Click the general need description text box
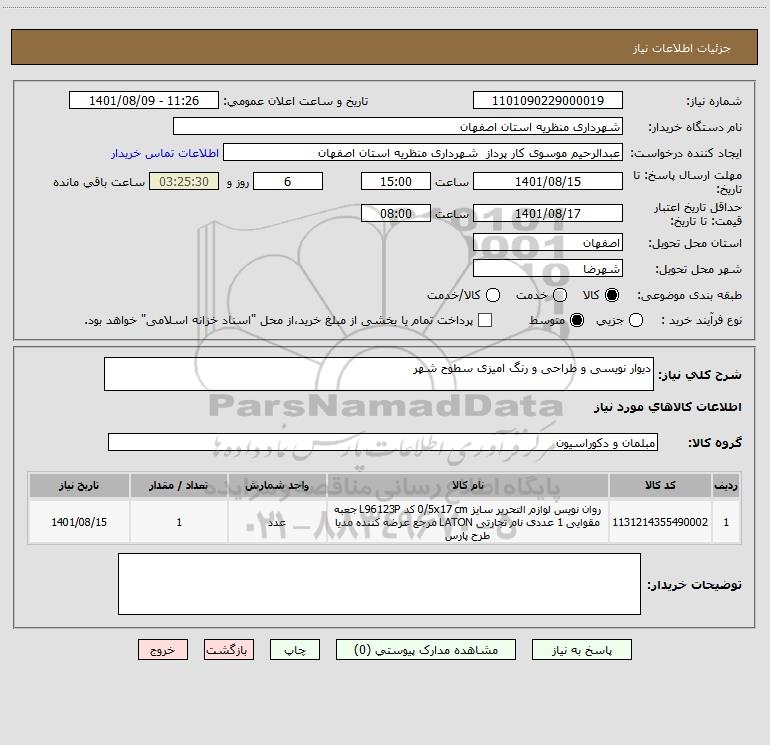The height and width of the screenshot is (745, 770). coord(379,374)
